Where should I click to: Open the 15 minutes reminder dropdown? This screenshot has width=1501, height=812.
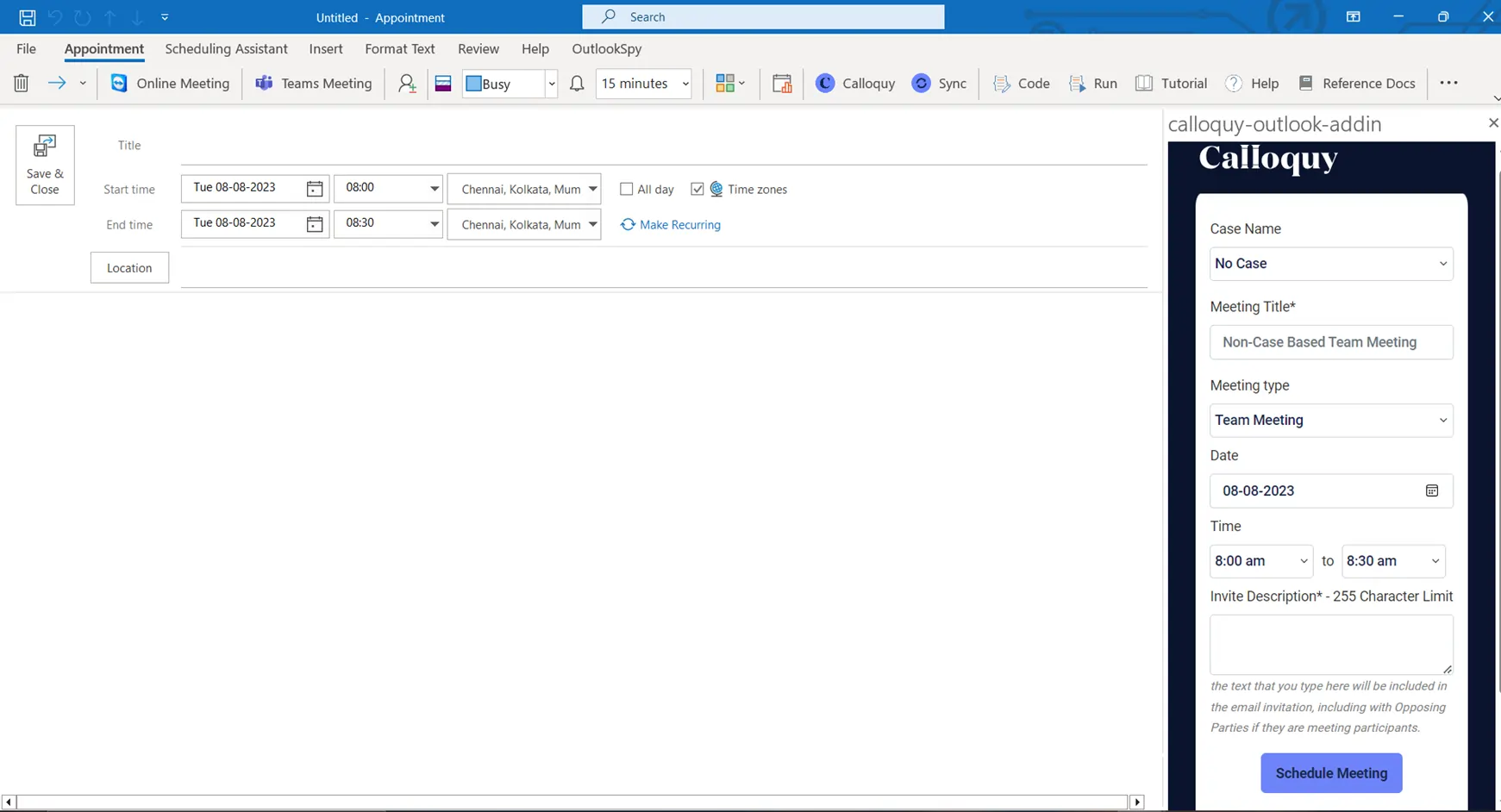(685, 84)
